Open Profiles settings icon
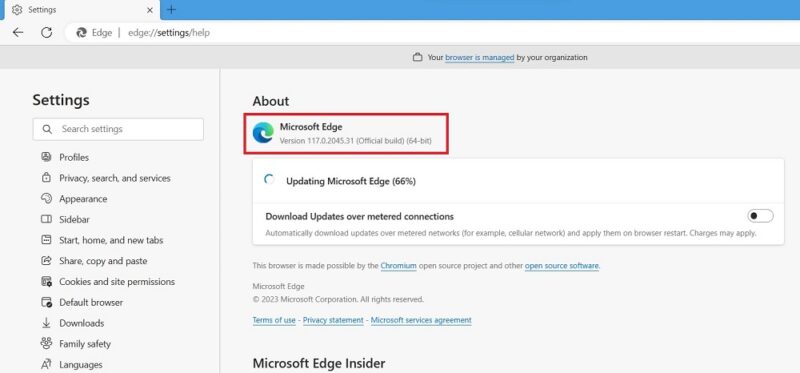Image resolution: width=800 pixels, height=373 pixels. pyautogui.click(x=46, y=157)
